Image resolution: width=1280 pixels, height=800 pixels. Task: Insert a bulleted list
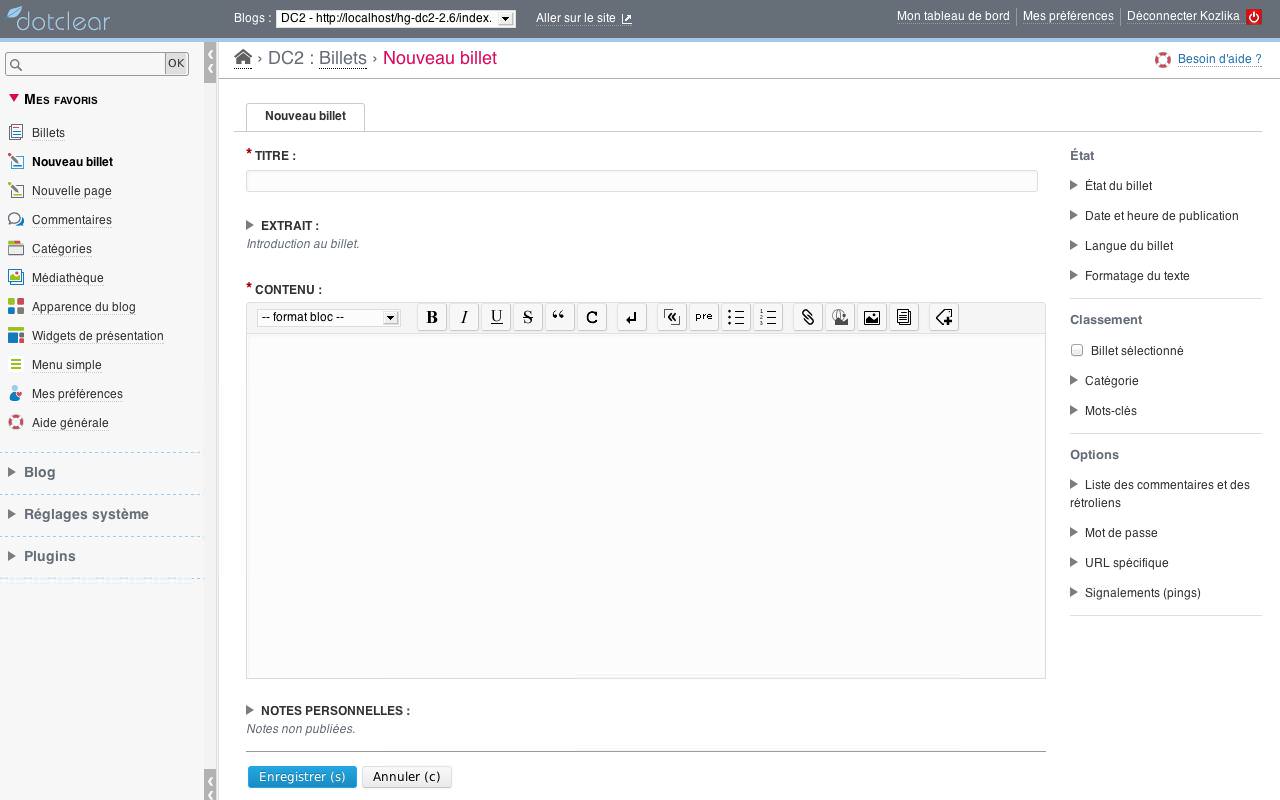[x=736, y=317]
